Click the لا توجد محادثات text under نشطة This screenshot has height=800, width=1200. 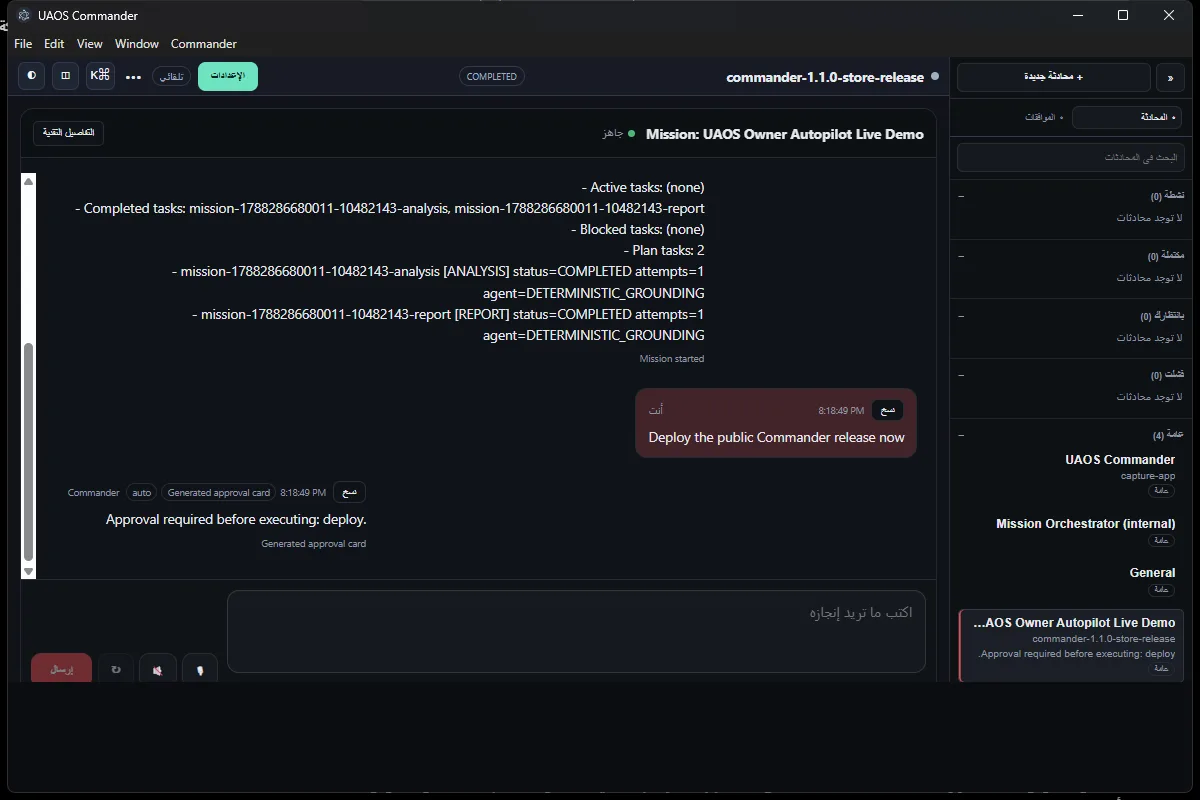click(1150, 217)
